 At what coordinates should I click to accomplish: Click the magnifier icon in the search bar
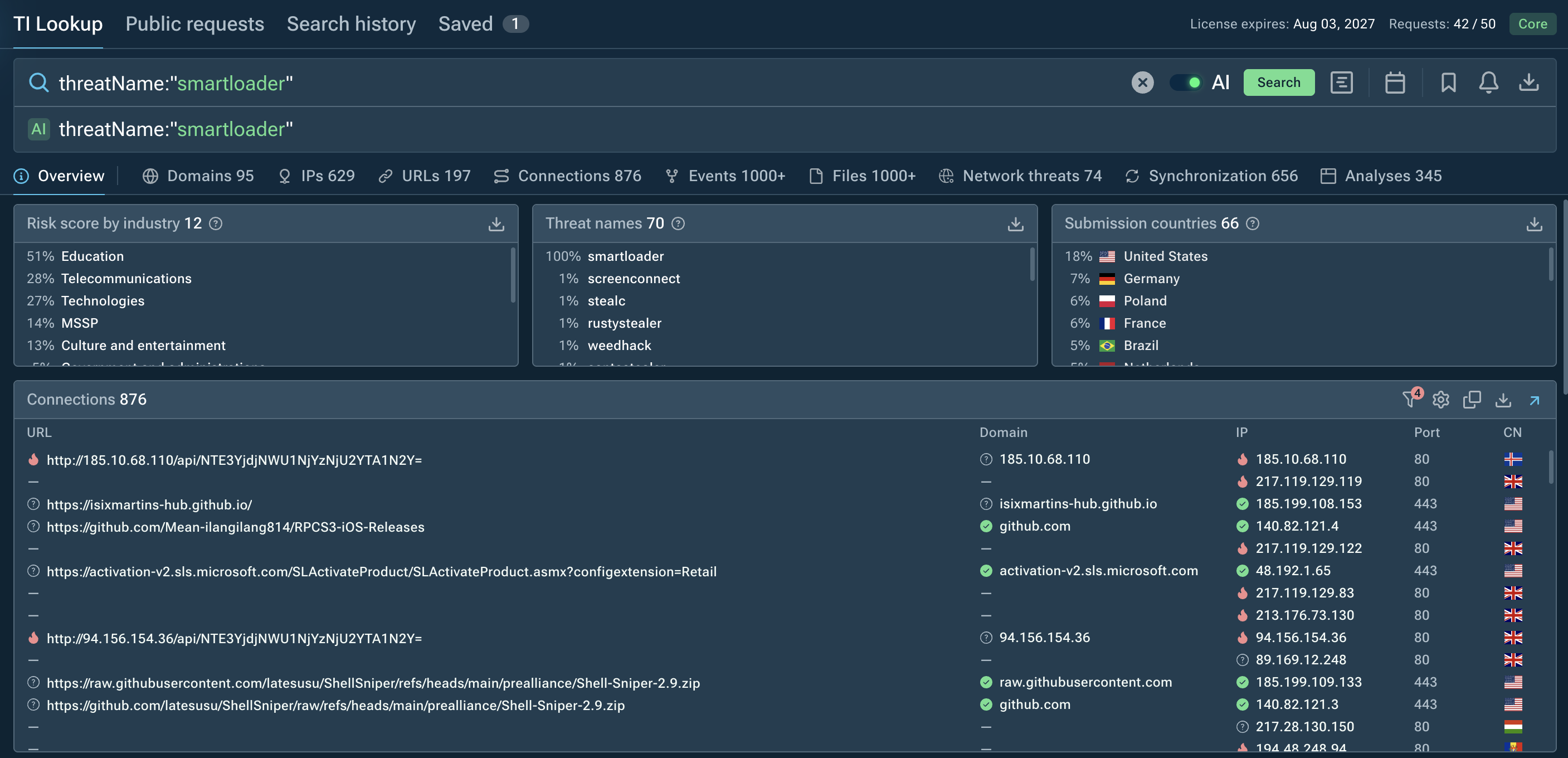click(38, 82)
